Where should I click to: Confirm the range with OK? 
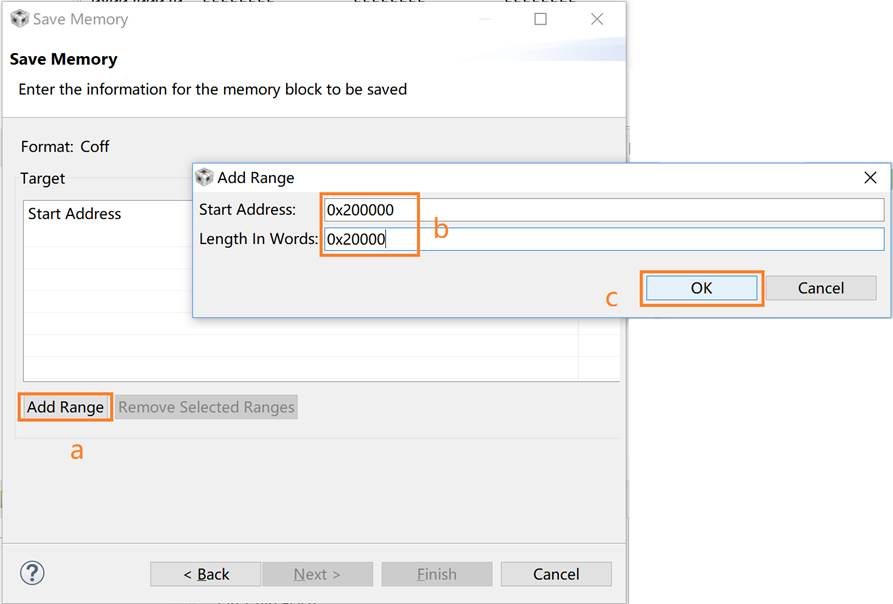click(701, 288)
